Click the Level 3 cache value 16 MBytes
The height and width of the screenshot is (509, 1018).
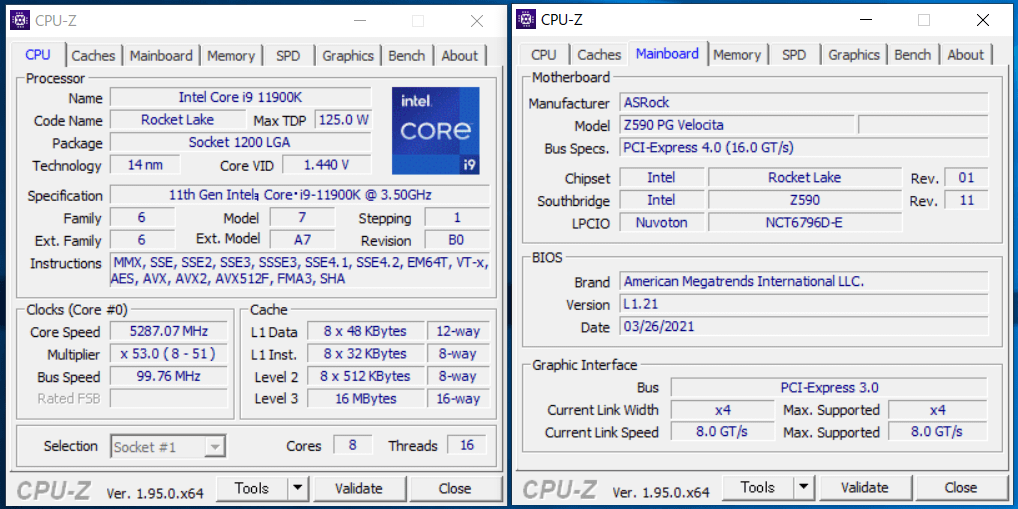366,398
